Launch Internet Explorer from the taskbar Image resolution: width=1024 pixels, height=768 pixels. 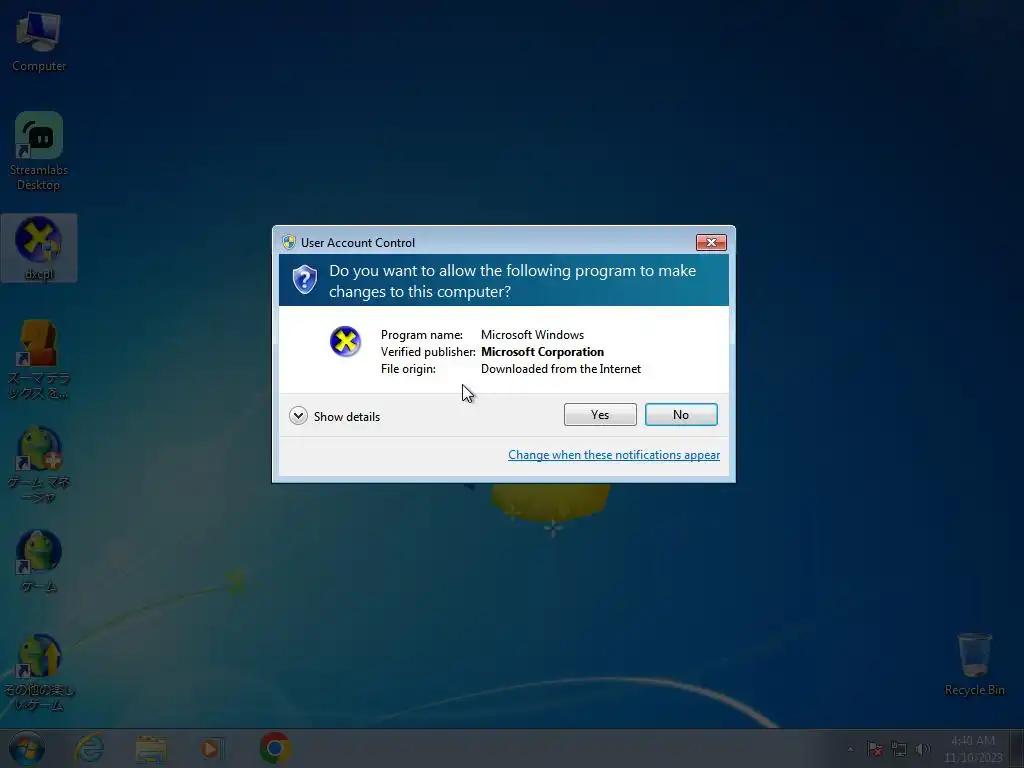pyautogui.click(x=89, y=748)
